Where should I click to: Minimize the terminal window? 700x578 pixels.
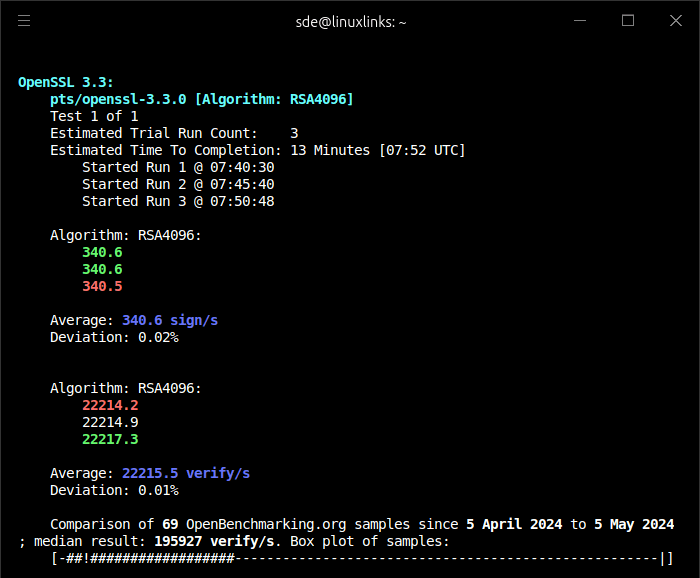coord(579,21)
